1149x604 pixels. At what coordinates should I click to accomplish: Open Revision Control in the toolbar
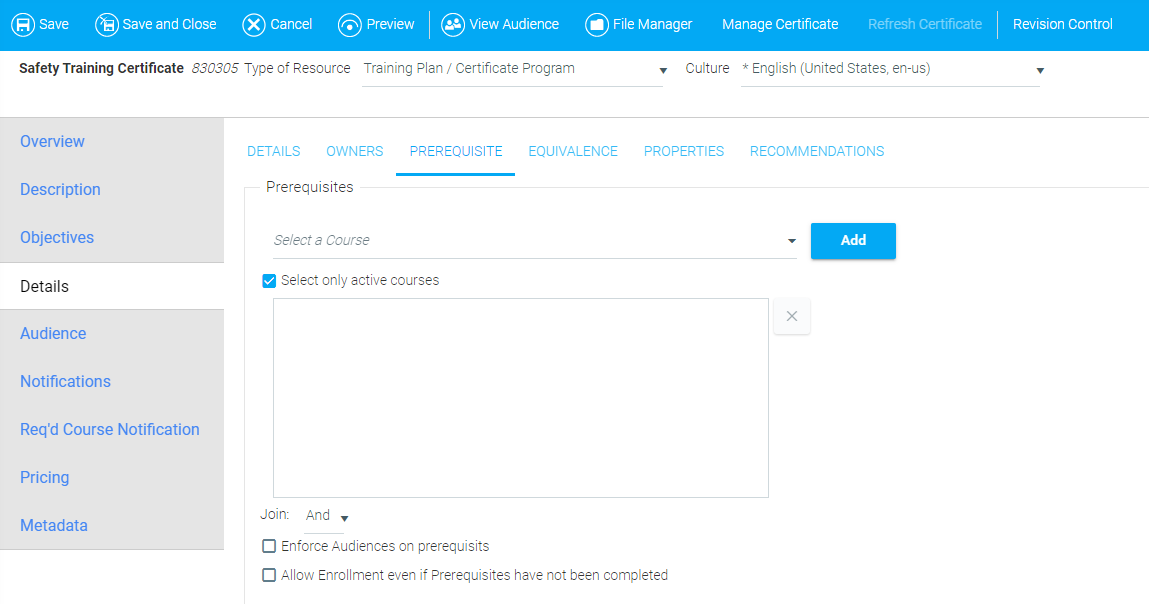tap(1062, 24)
